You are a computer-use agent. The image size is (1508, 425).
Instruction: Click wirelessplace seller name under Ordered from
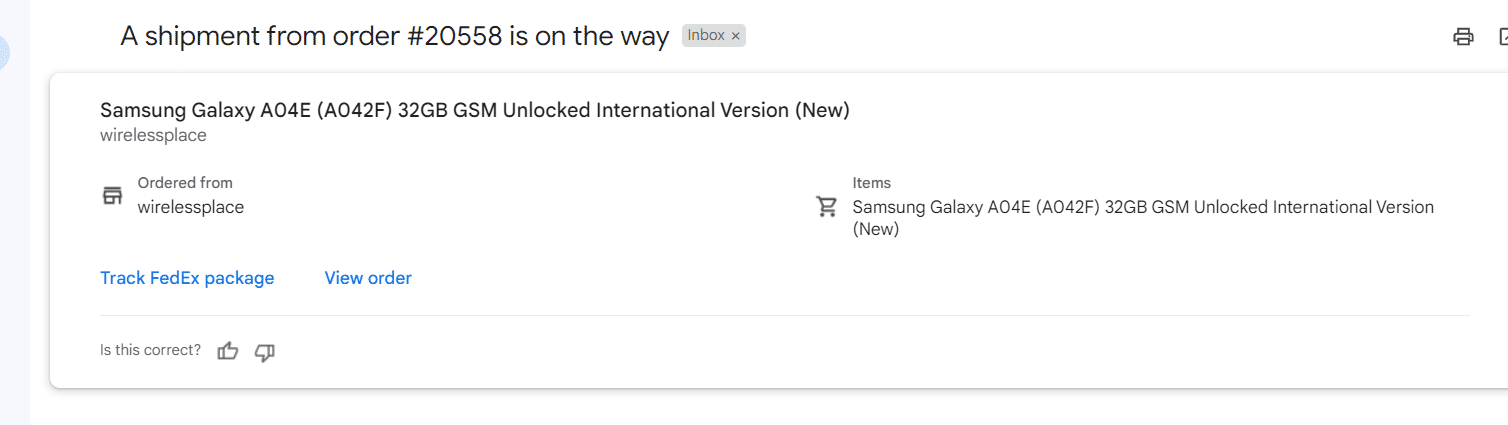tap(190, 207)
